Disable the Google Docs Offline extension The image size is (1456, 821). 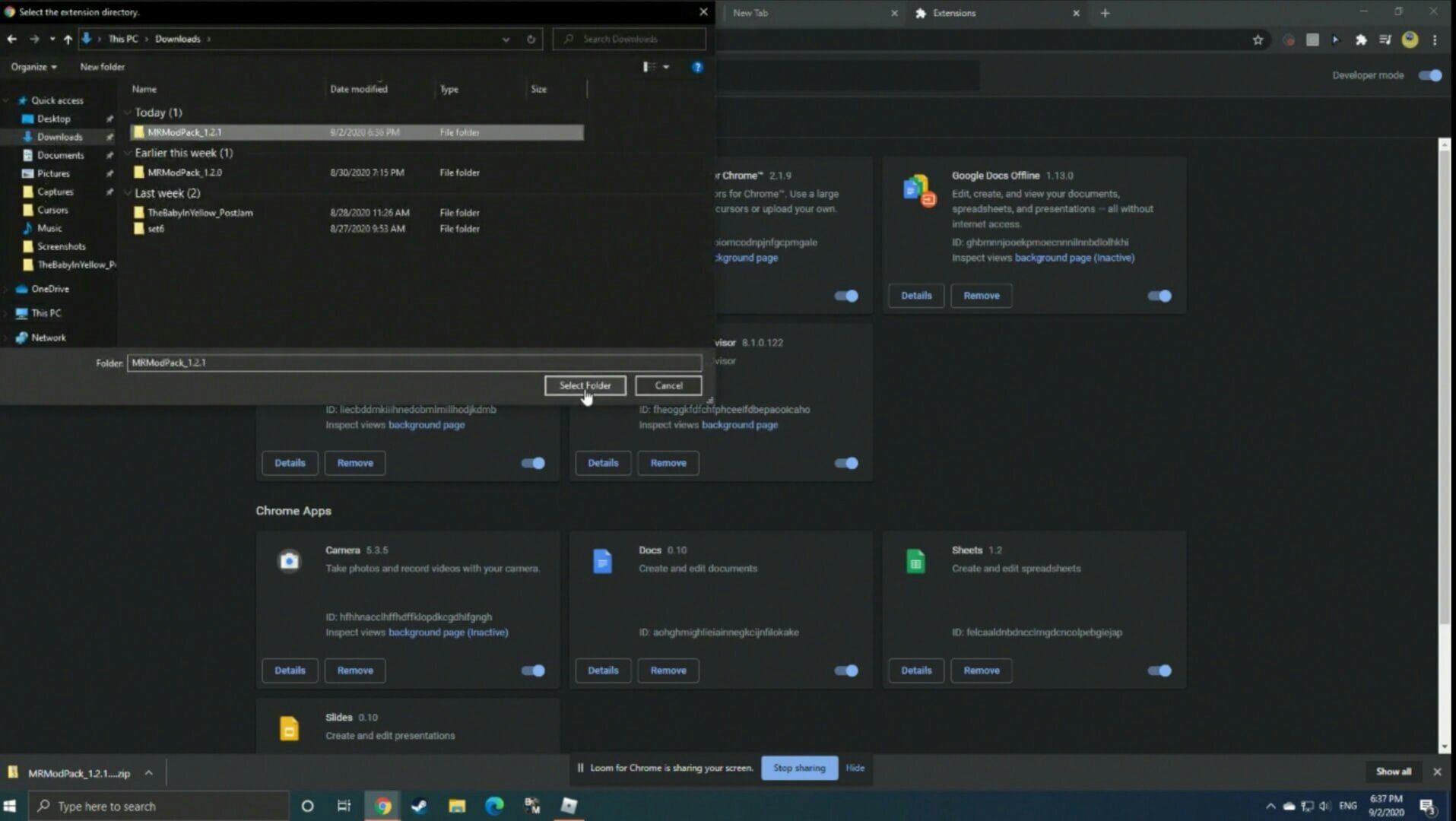1159,296
